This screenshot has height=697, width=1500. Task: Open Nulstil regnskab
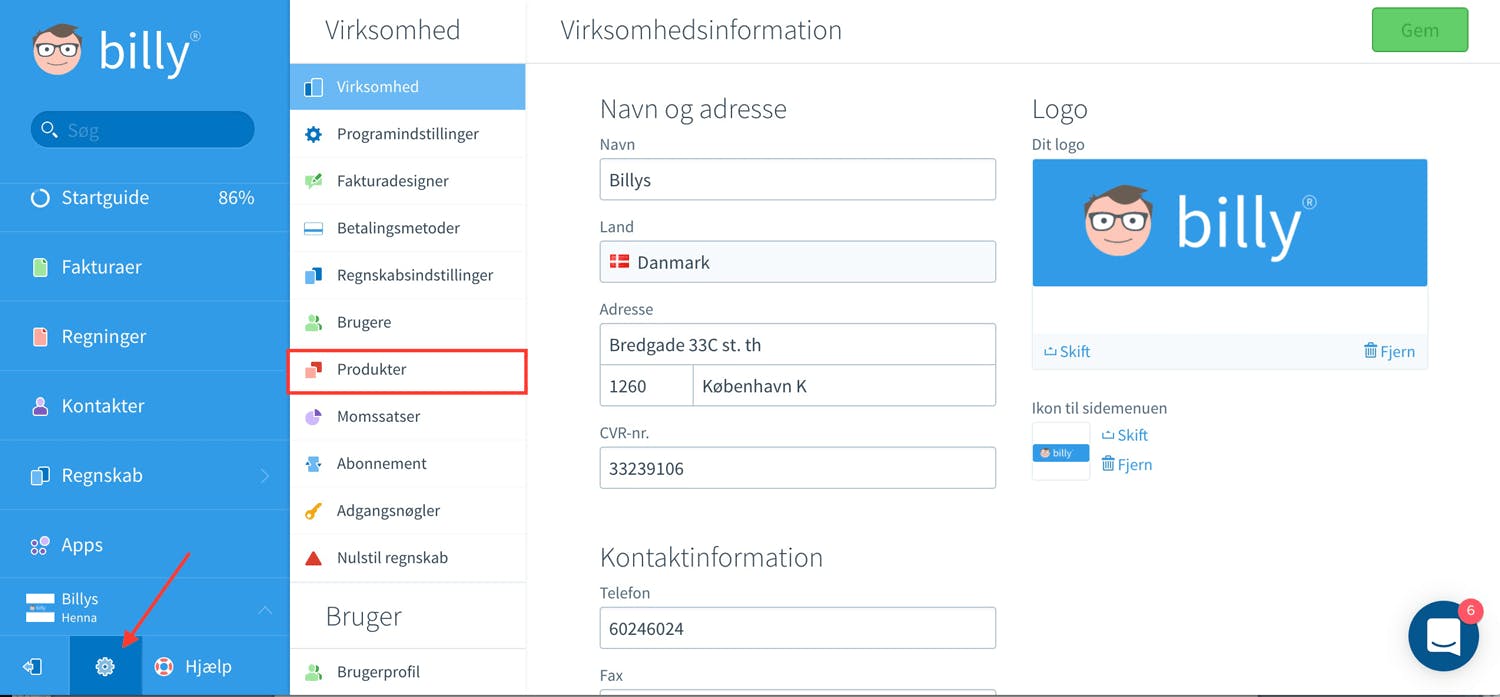pos(408,558)
